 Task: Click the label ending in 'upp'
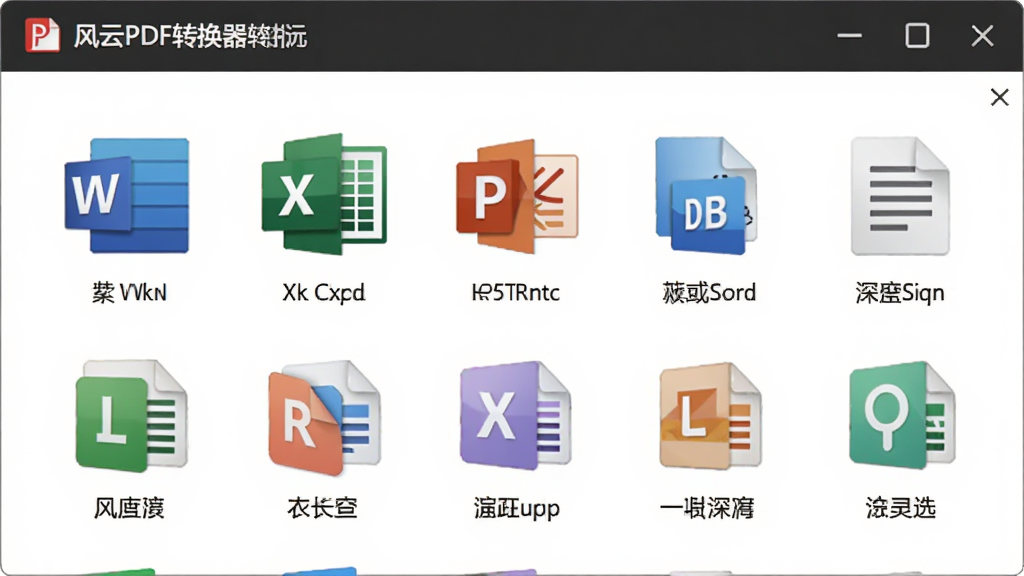[x=517, y=508]
